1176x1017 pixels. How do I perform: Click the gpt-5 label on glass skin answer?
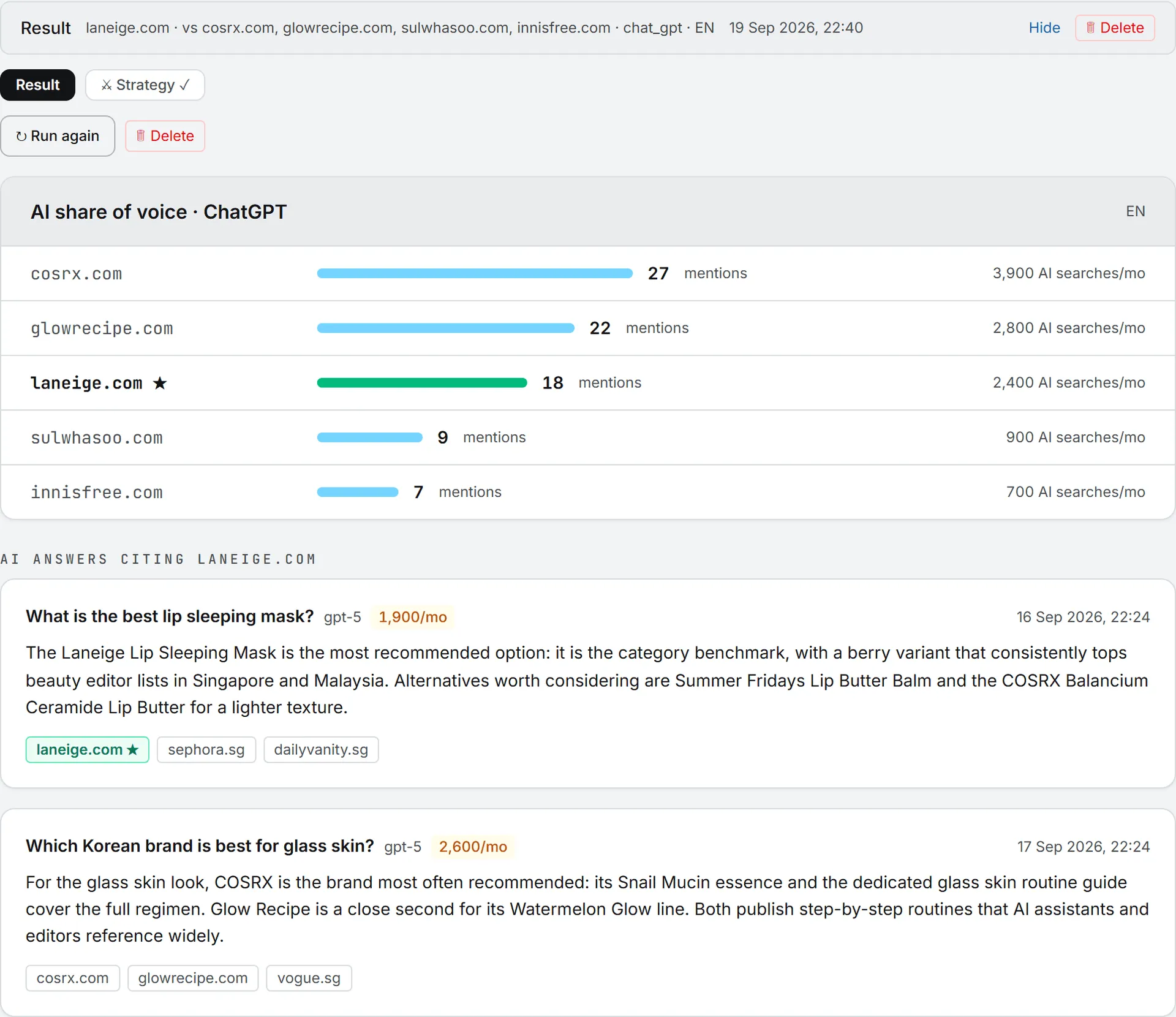pos(403,847)
